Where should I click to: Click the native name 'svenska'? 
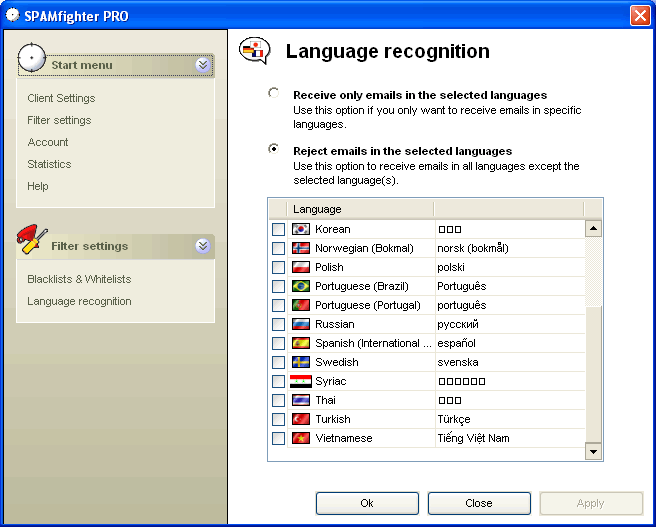tap(458, 362)
